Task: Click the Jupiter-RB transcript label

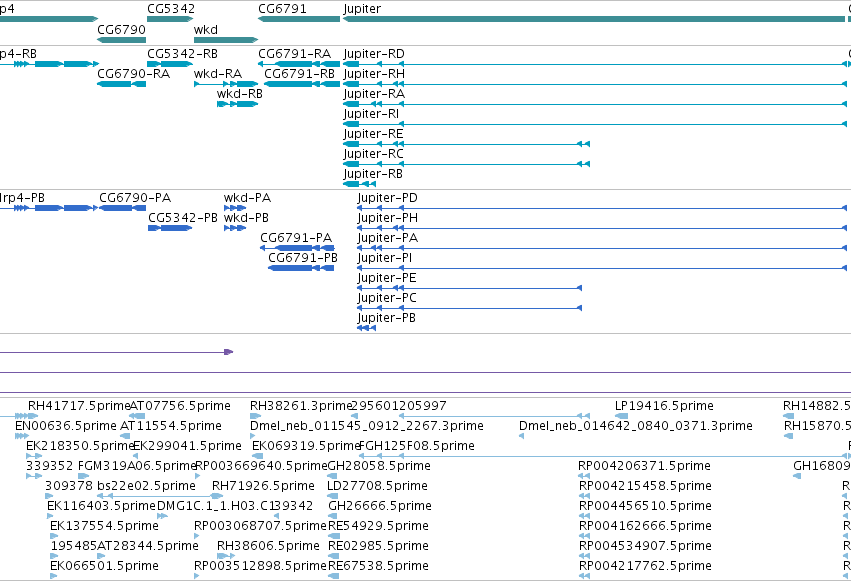Action: tap(373, 174)
